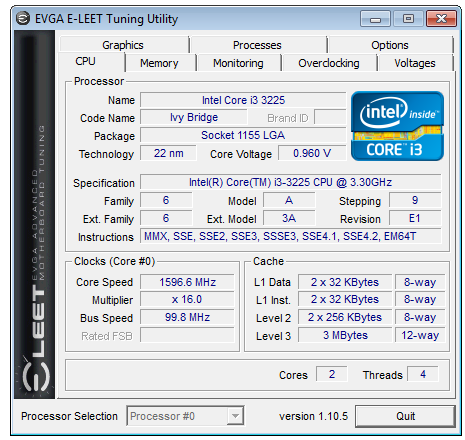The image size is (465, 440).
Task: Click the Revision value 'E1'
Action: 415,218
